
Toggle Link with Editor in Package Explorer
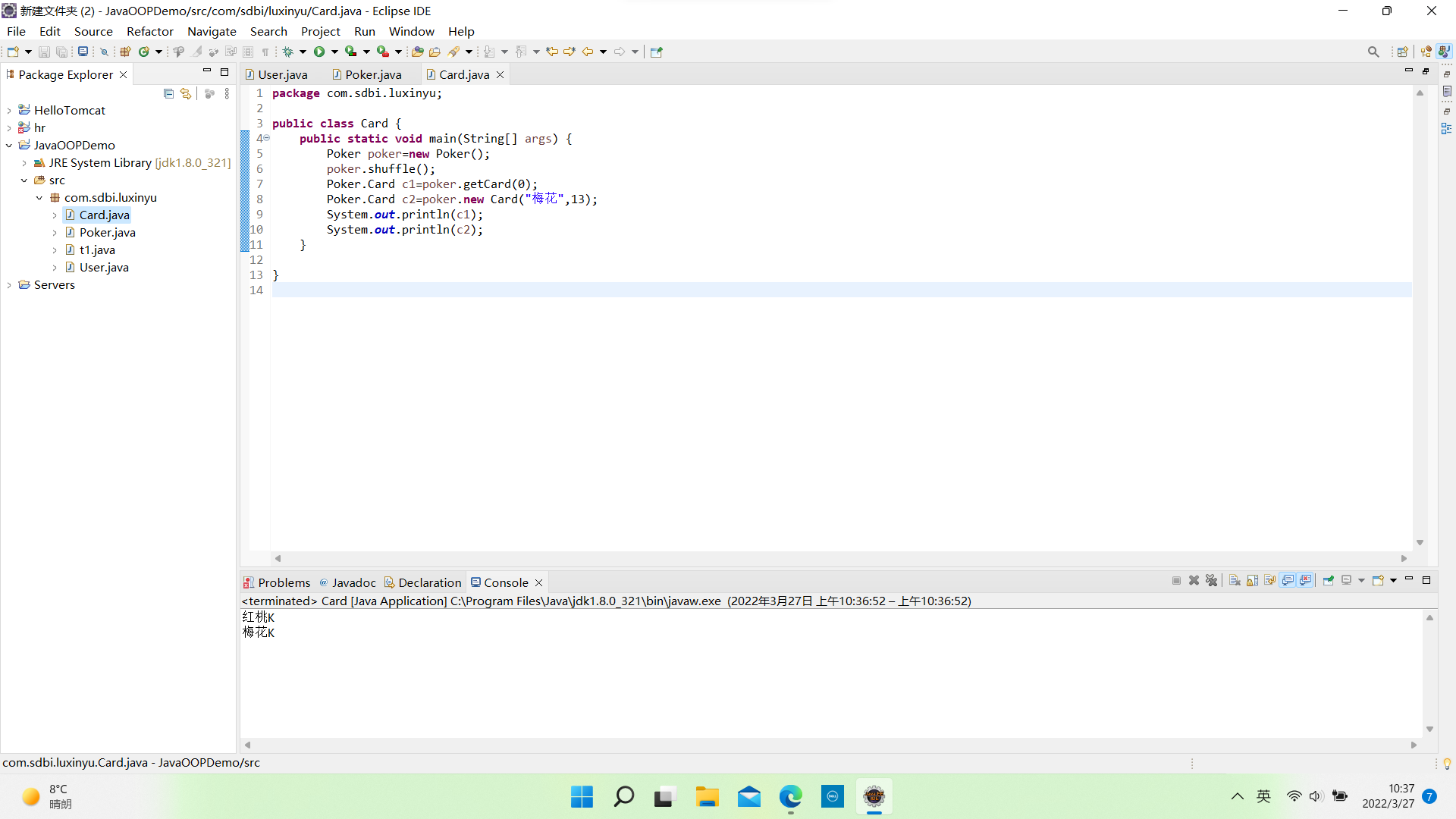186,93
